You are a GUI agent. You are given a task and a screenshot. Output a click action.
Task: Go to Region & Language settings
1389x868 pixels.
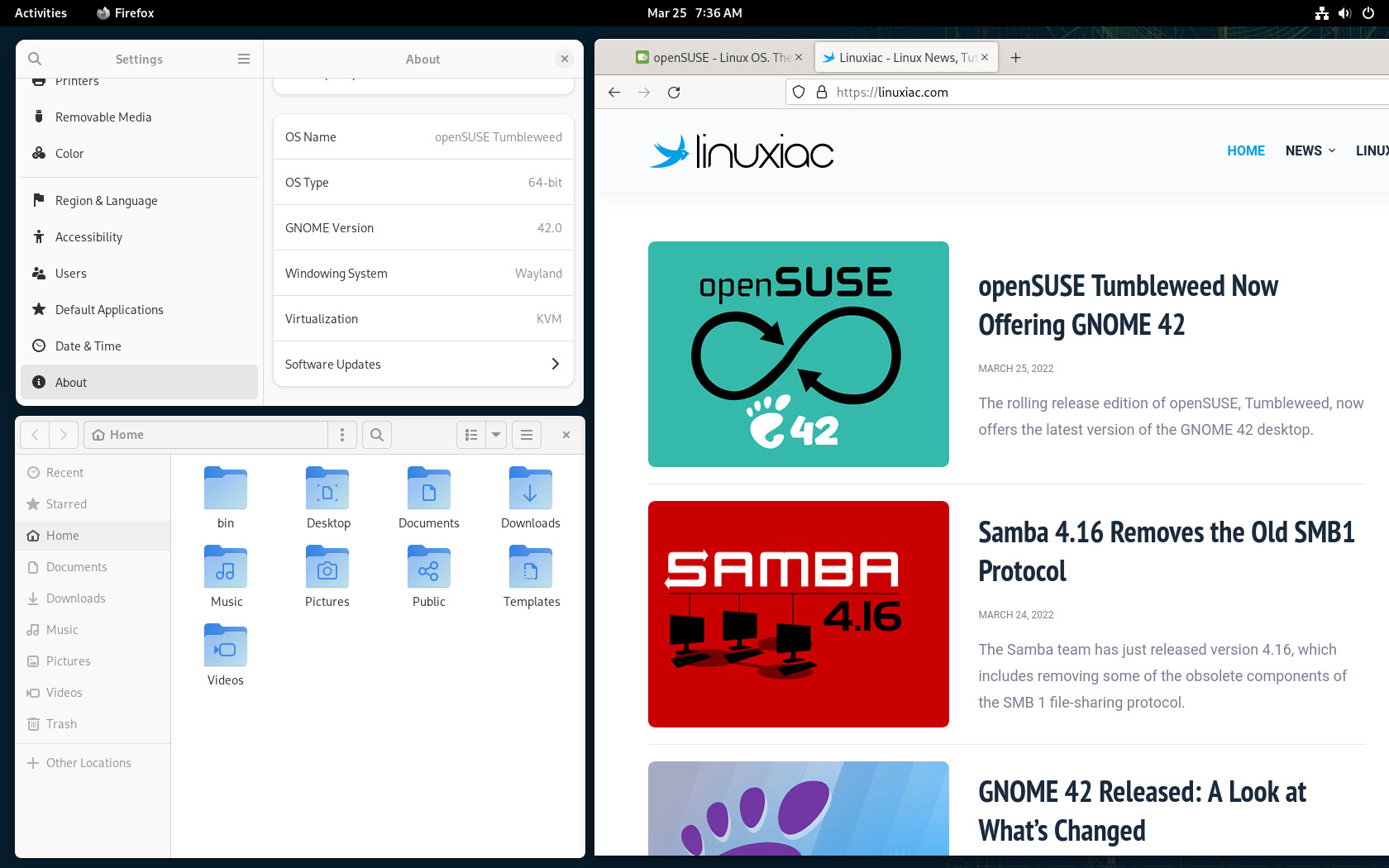click(139, 201)
